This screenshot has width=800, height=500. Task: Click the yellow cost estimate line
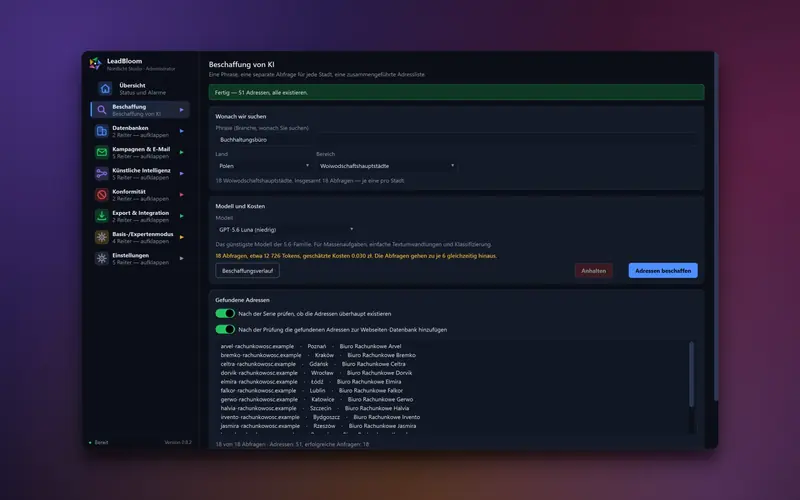pos(356,256)
